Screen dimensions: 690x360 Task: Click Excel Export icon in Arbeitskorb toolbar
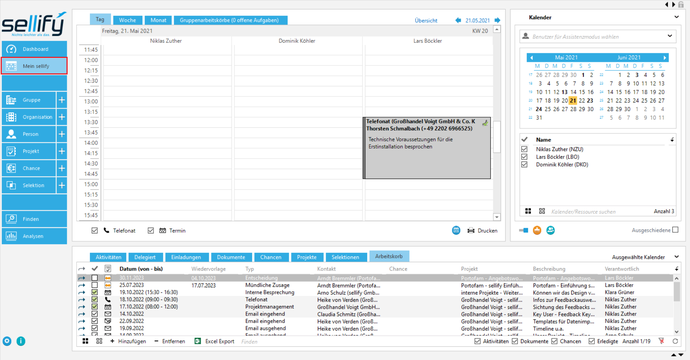coord(198,341)
